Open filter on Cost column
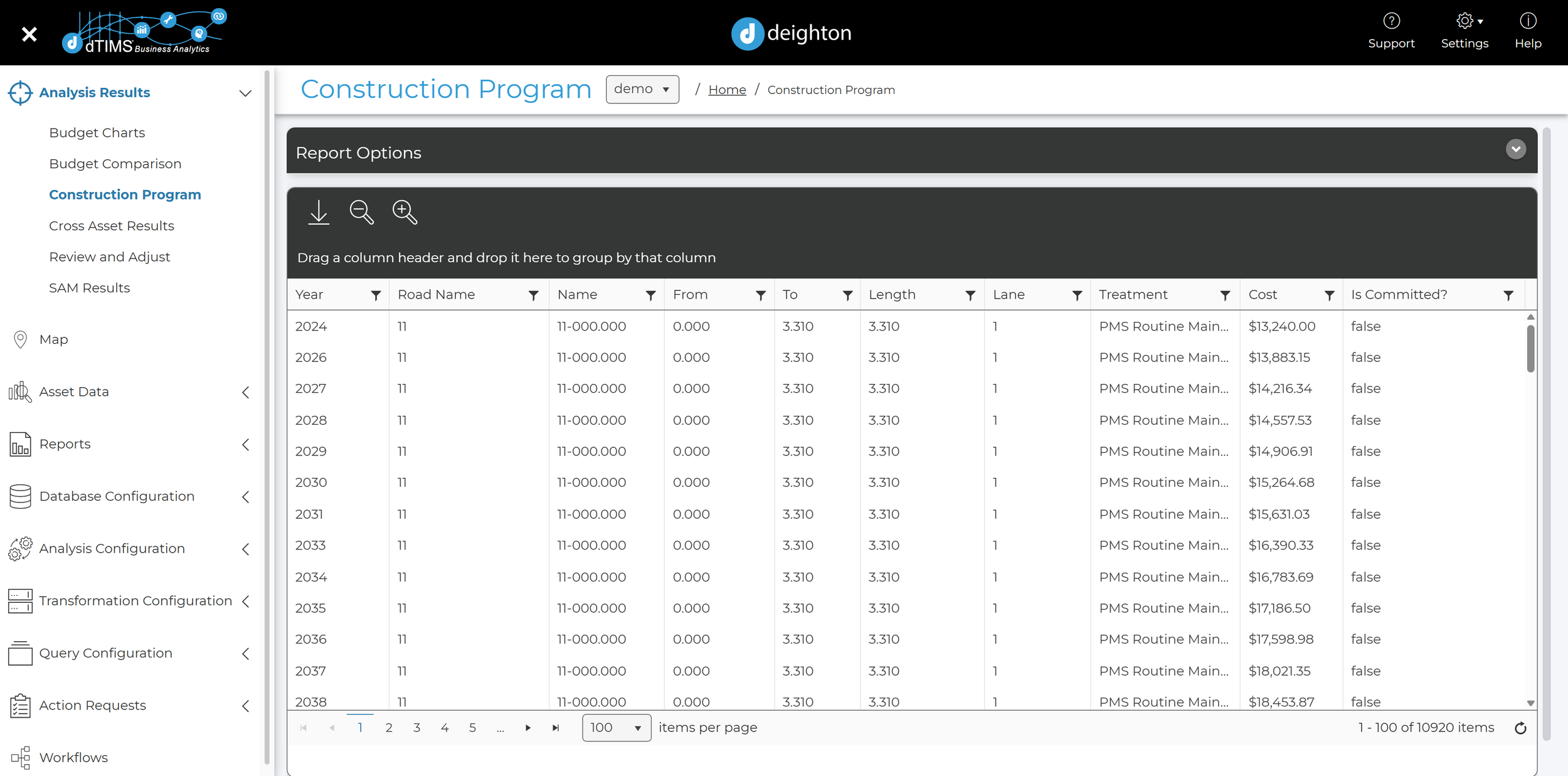Screen dimensions: 1568x776 coord(1329,295)
